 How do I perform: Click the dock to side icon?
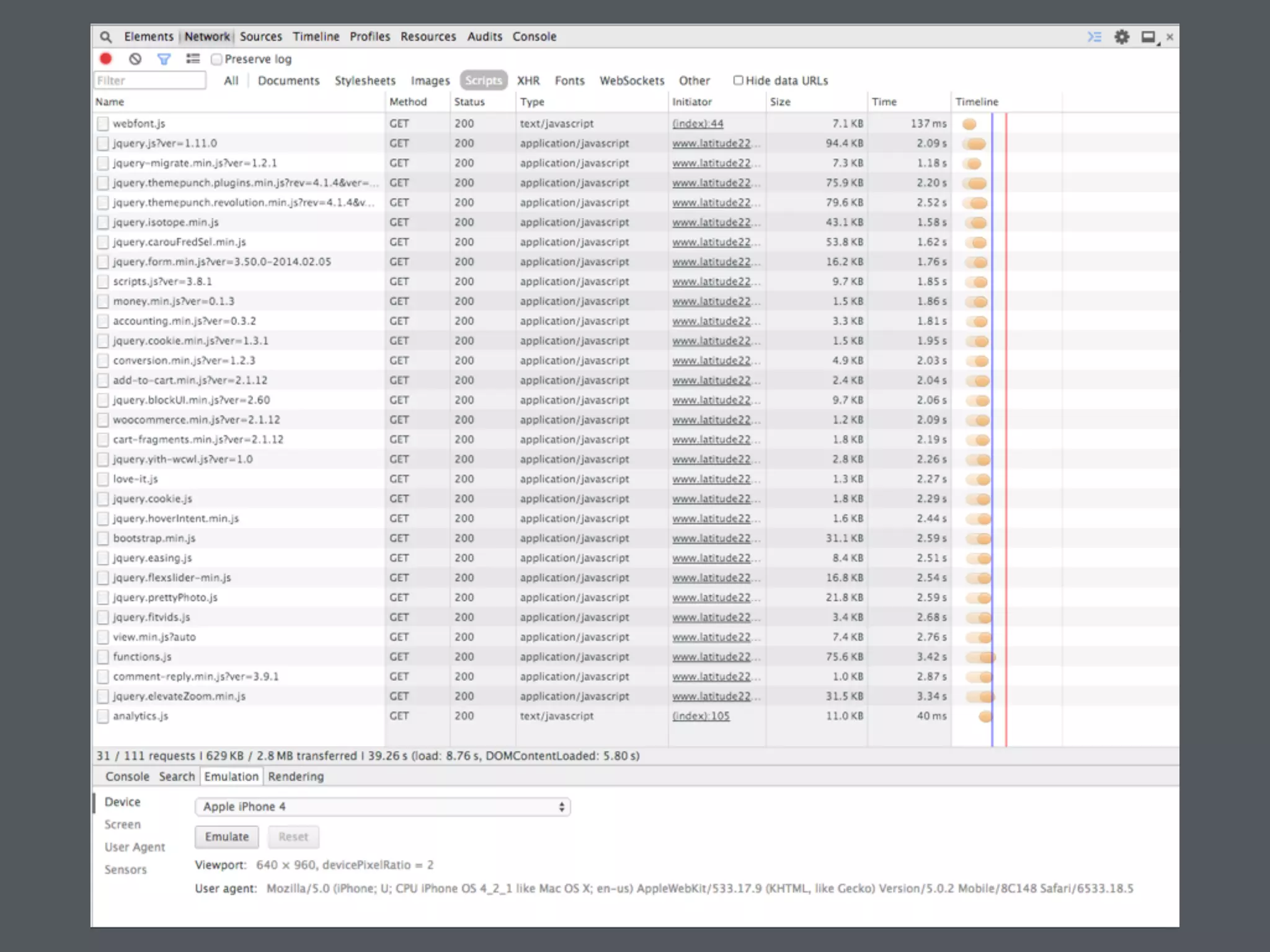1149,37
